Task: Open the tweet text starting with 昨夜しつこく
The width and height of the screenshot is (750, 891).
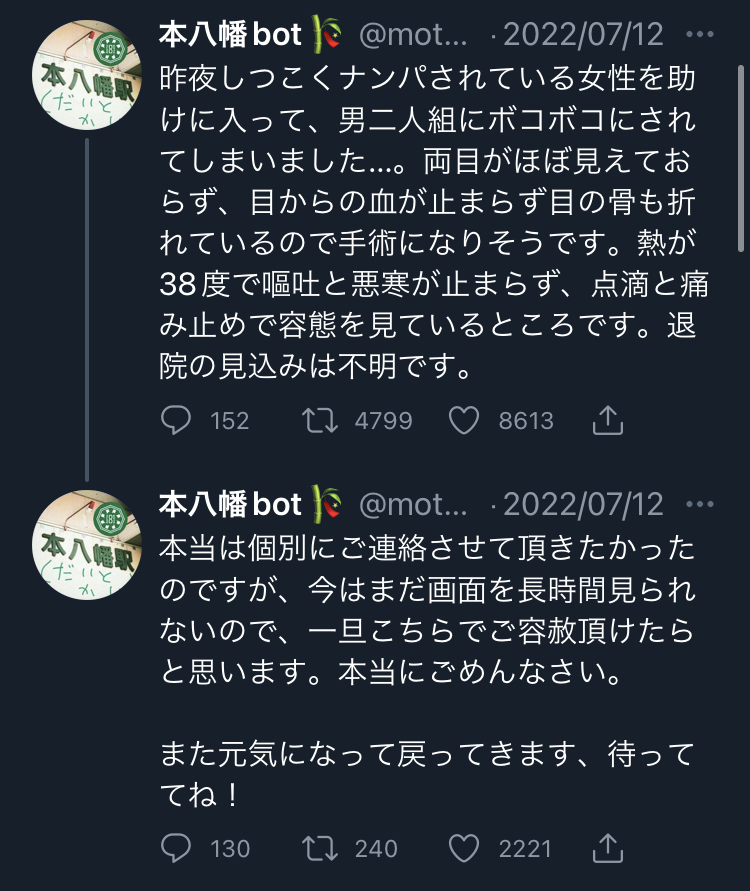Action: [x=440, y=222]
